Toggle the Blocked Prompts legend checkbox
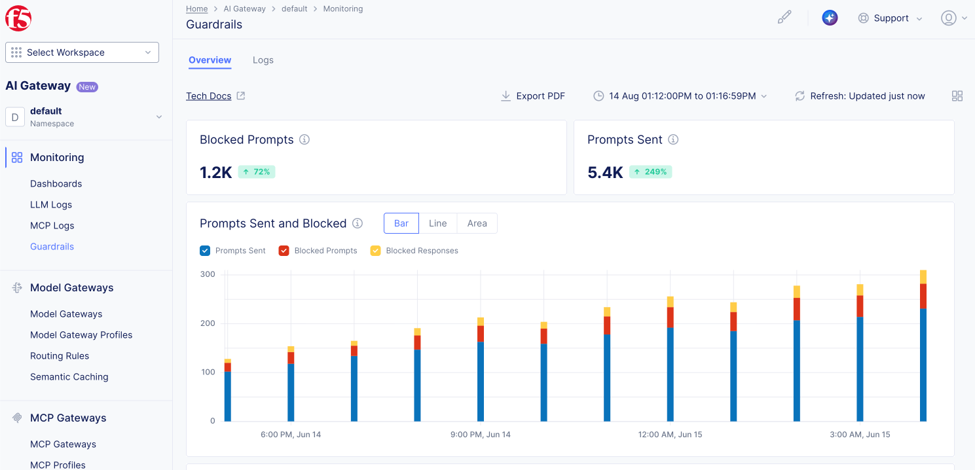 [x=284, y=251]
